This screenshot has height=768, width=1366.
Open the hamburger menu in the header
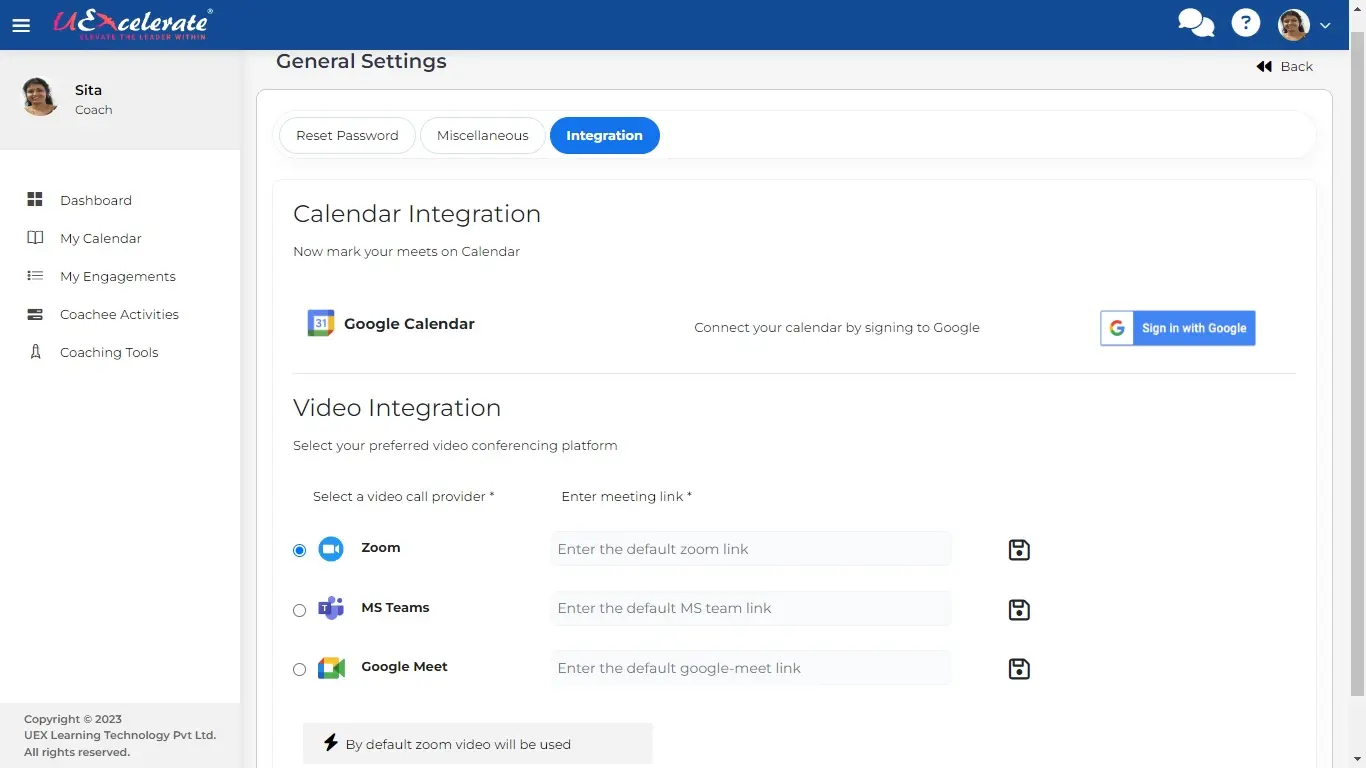point(21,26)
